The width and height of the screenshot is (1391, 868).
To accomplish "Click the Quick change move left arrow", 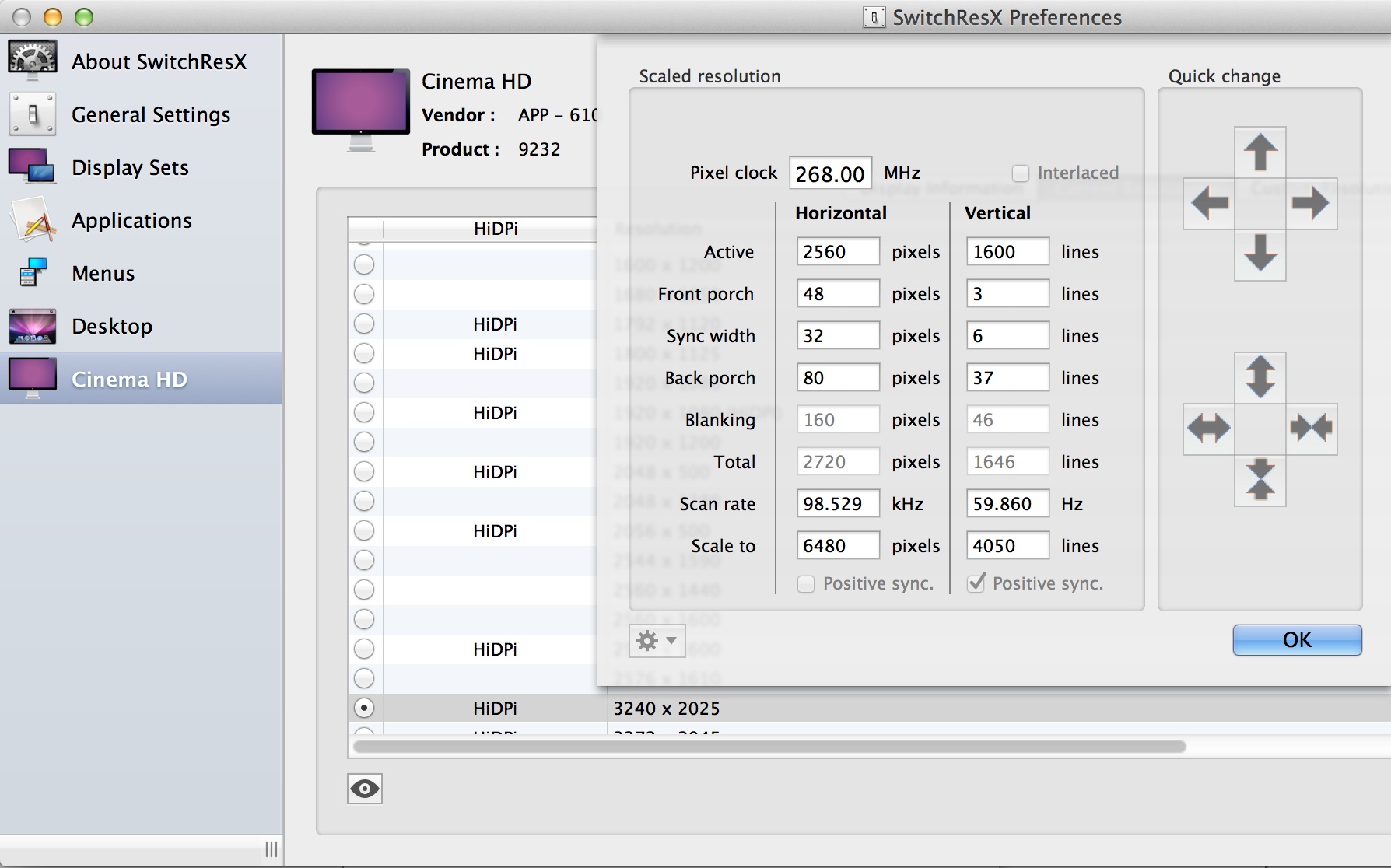I will (1209, 204).
